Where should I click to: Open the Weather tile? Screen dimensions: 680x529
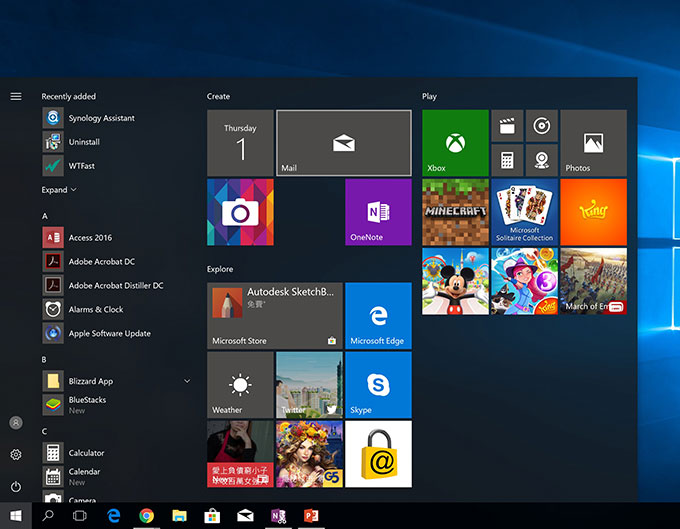[240, 385]
